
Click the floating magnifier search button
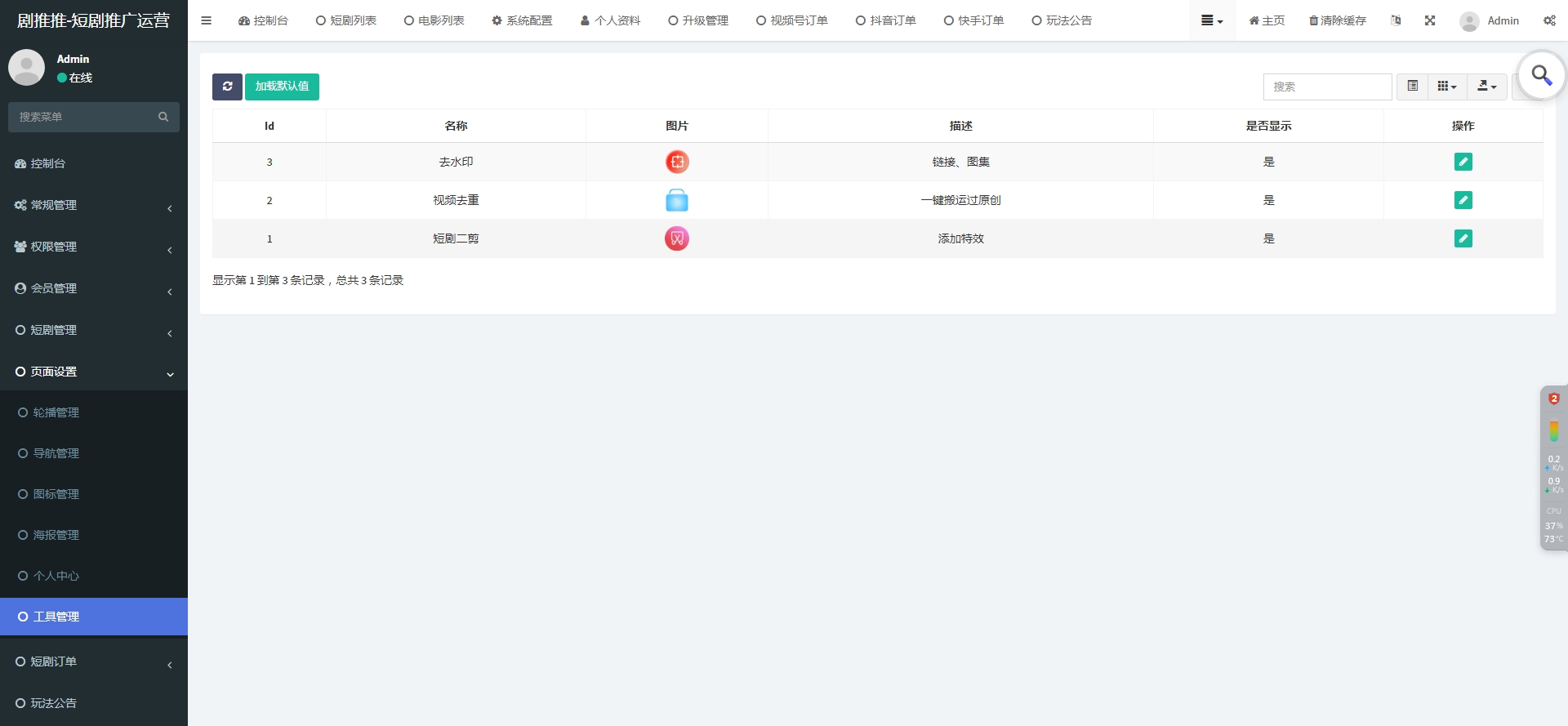tap(1541, 75)
